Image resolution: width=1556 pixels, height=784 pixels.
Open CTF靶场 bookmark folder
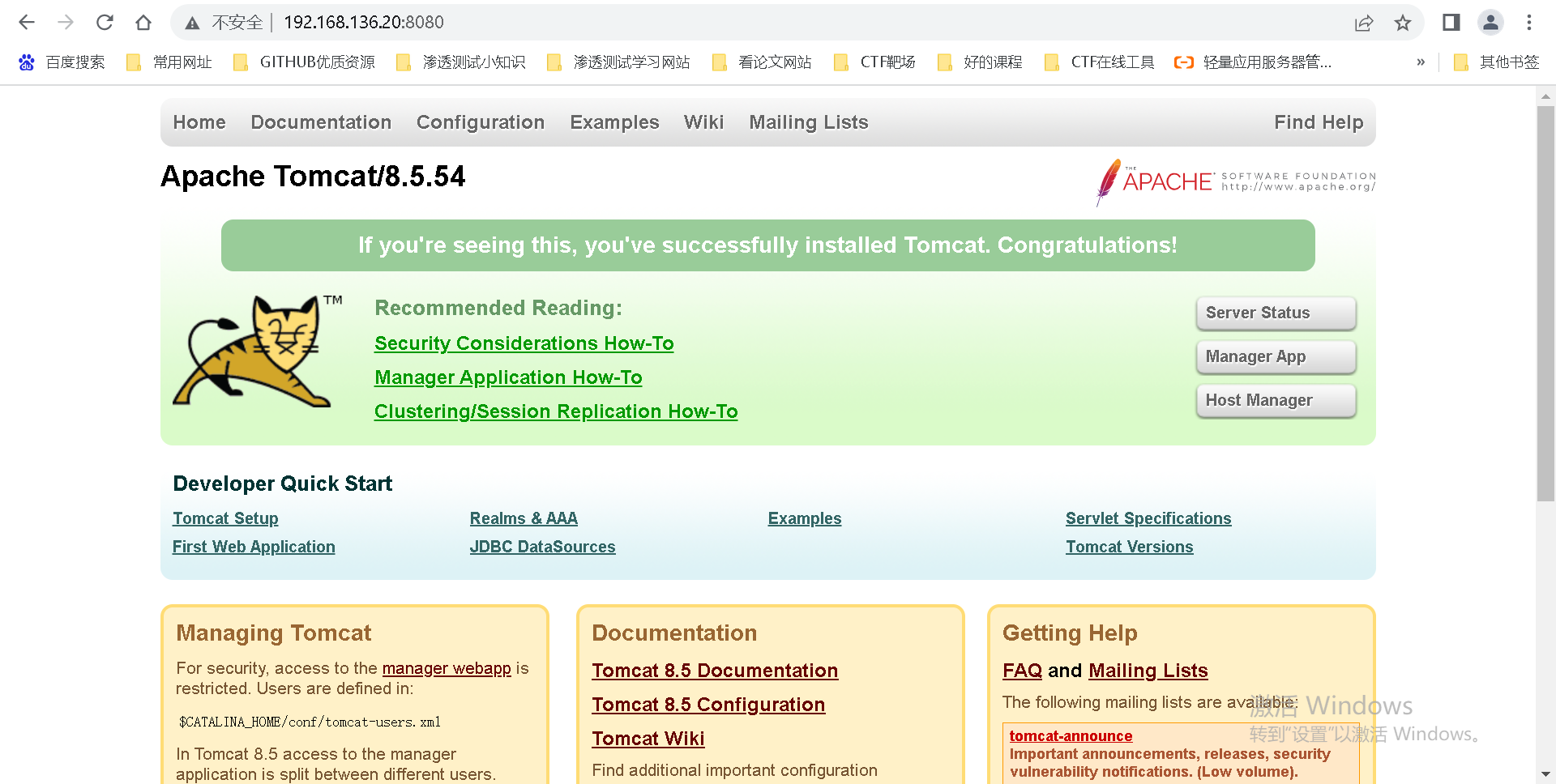(x=874, y=62)
